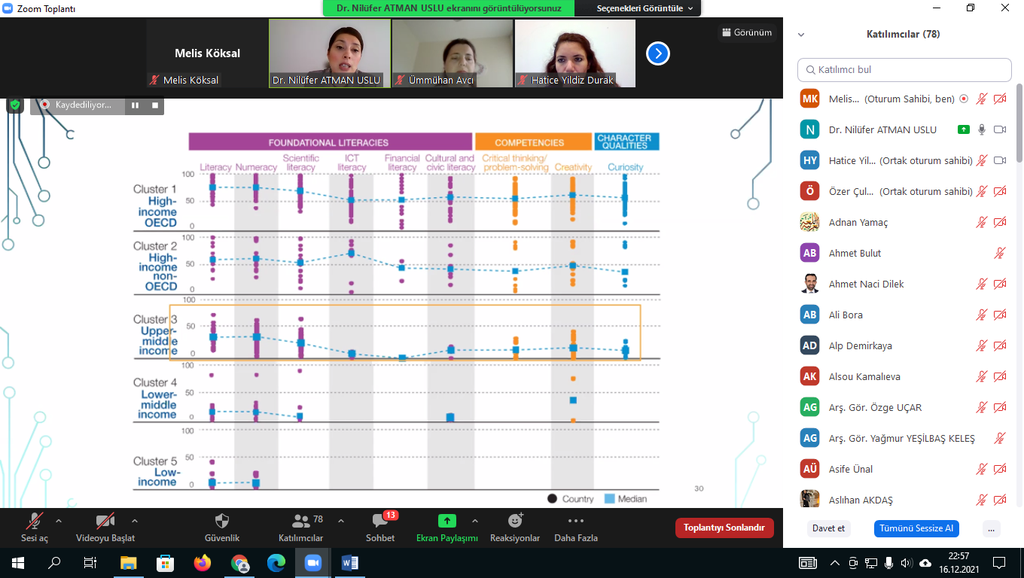
Task: Click the red Toplantıyı Sonlandır button
Action: click(724, 528)
